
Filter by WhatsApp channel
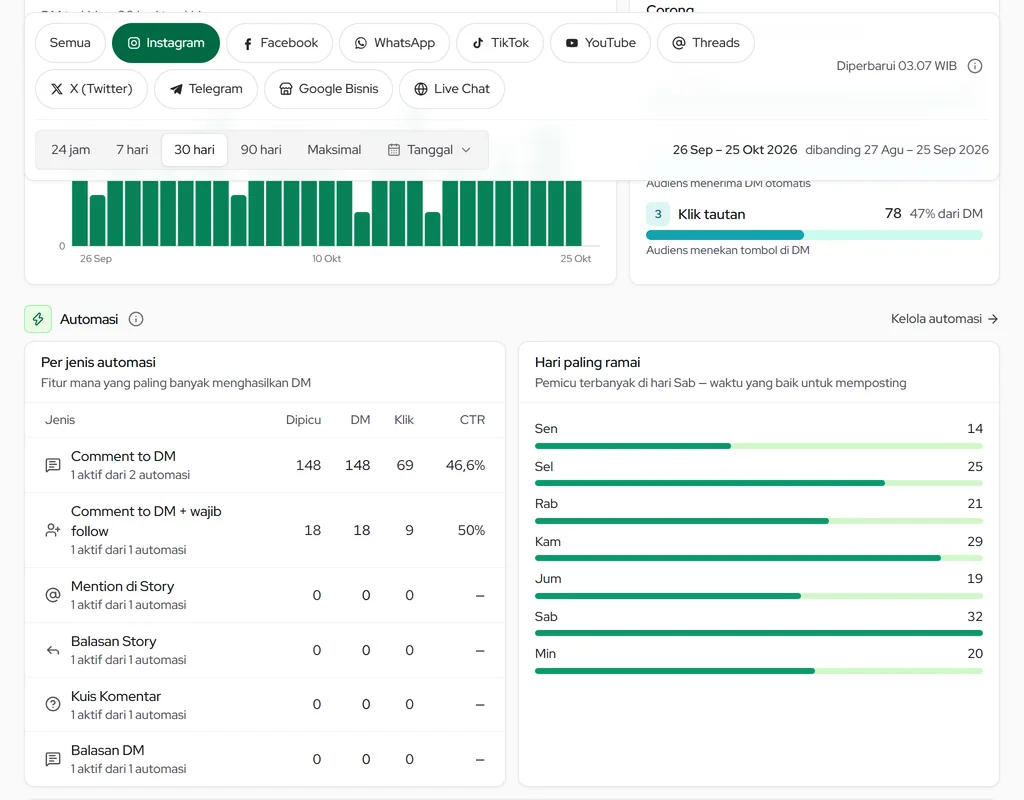point(394,43)
